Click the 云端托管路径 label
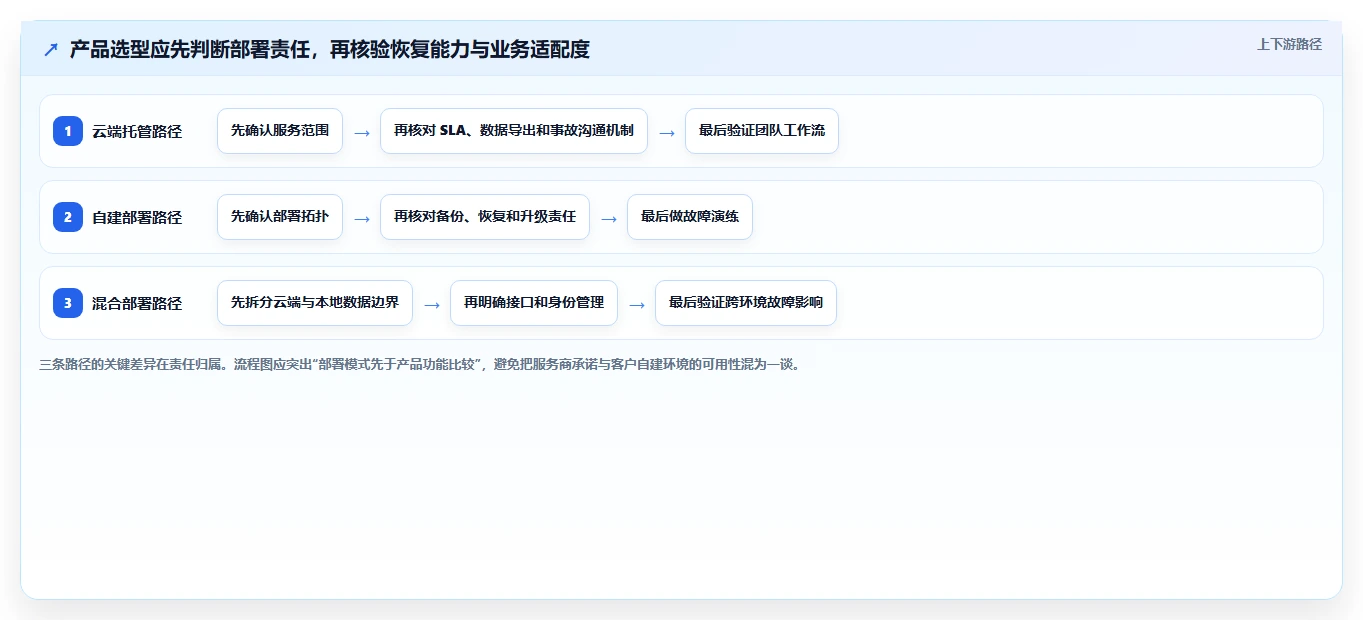The height and width of the screenshot is (620, 1363). (x=137, y=131)
